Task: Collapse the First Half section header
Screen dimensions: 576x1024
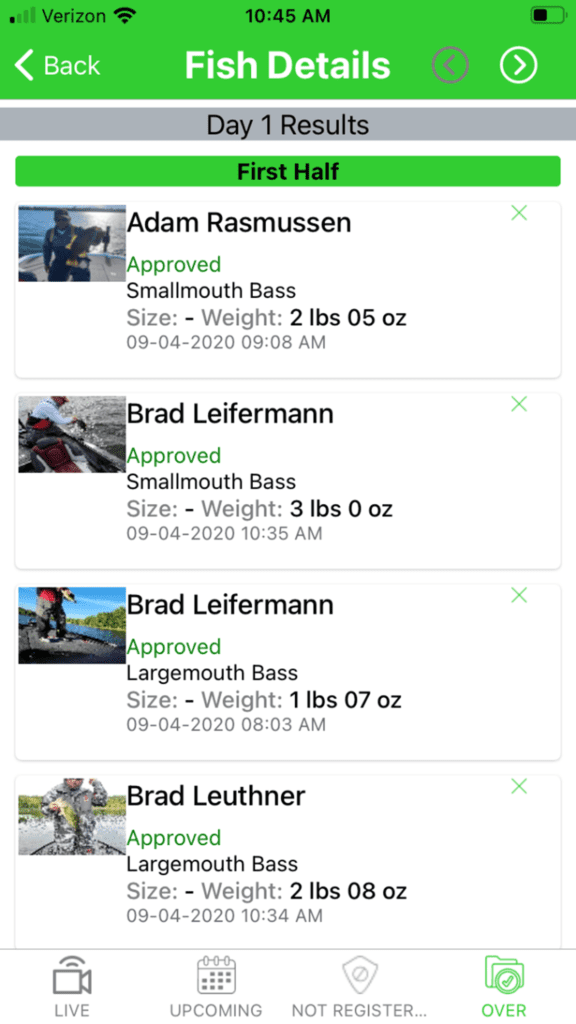Action: tap(288, 171)
